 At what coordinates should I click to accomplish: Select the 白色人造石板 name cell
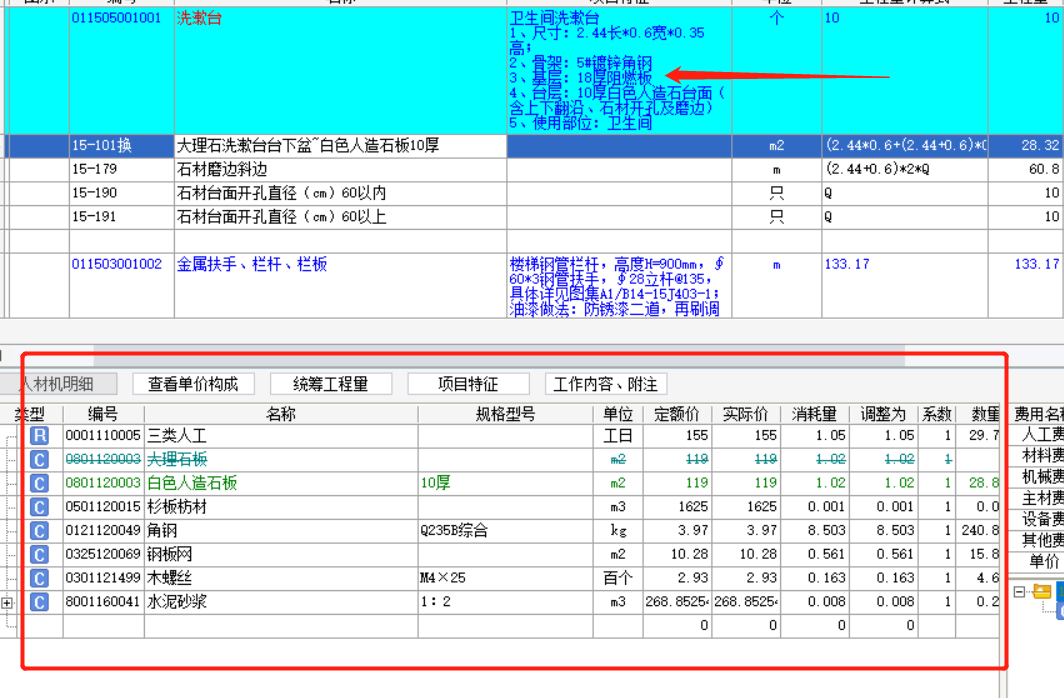[281, 483]
